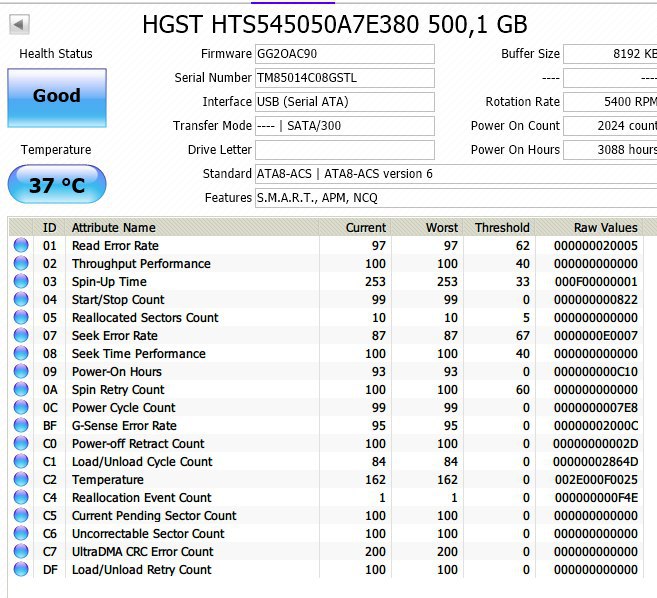Click the status orb for Reallocated Sectors Count
The height and width of the screenshot is (598, 657).
pyautogui.click(x=21, y=317)
